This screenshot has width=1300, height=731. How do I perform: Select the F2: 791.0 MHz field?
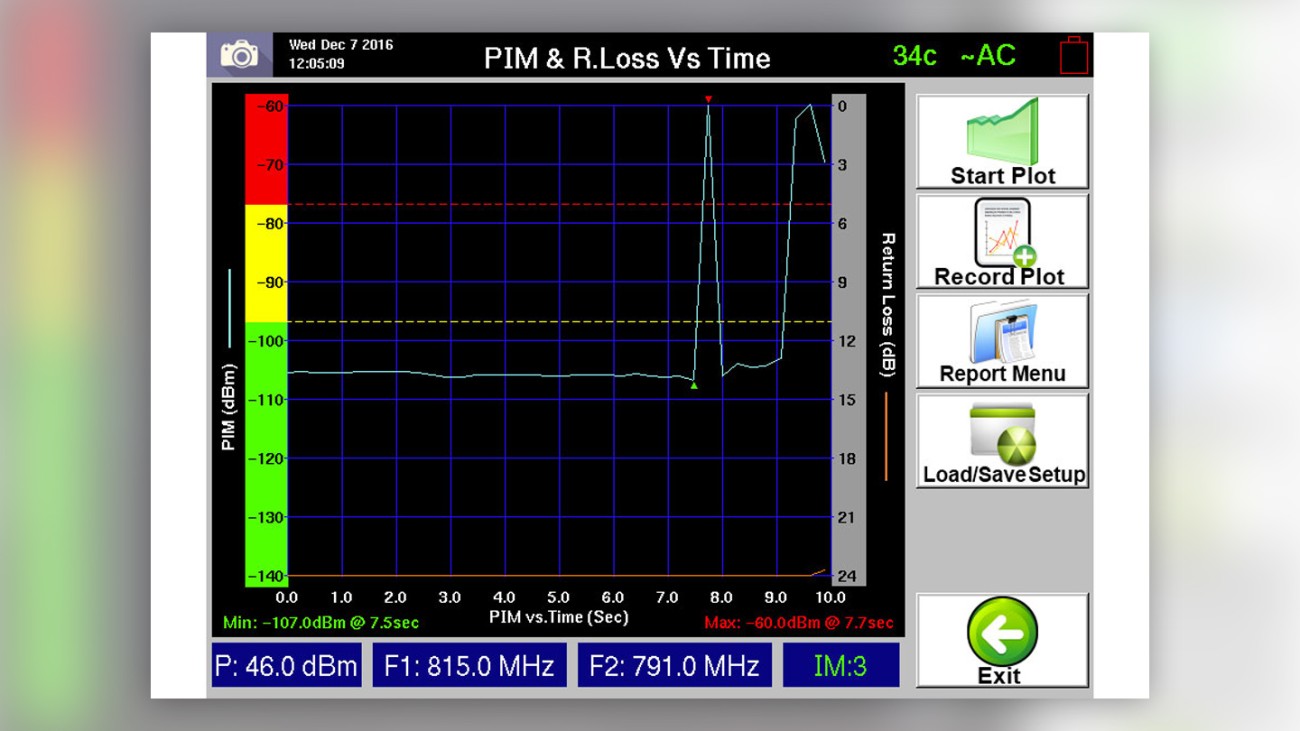tap(674, 666)
